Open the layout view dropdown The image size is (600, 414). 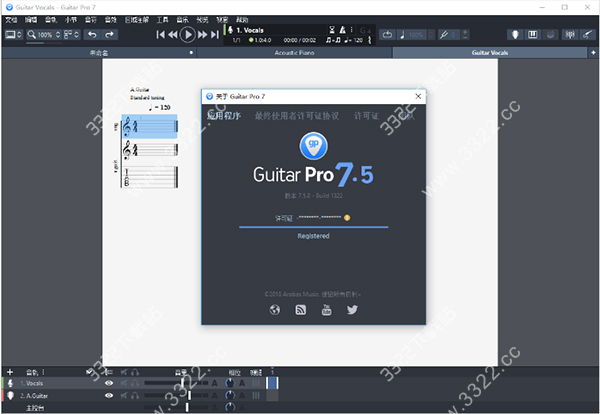pos(72,35)
